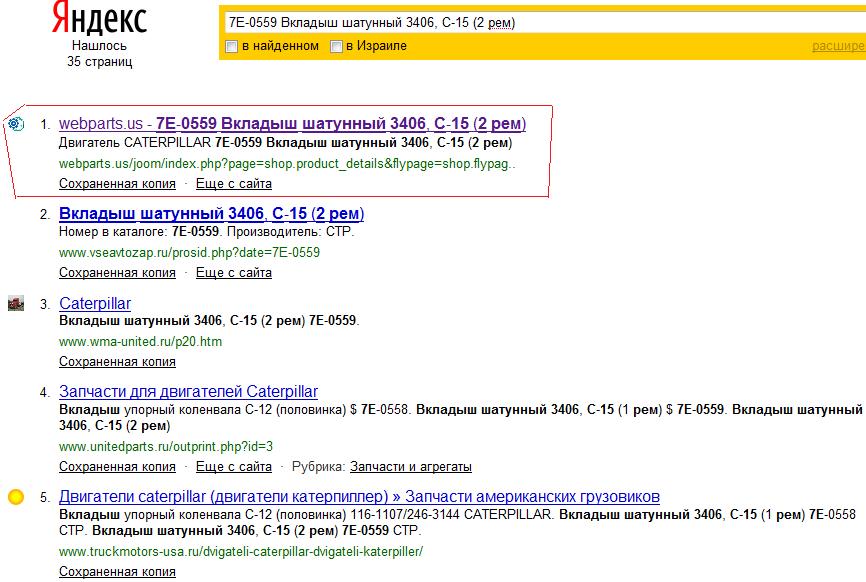The height and width of the screenshot is (582, 866).
Task: Click "Еще с сайта" under the webparts.us result
Action: click(x=234, y=183)
